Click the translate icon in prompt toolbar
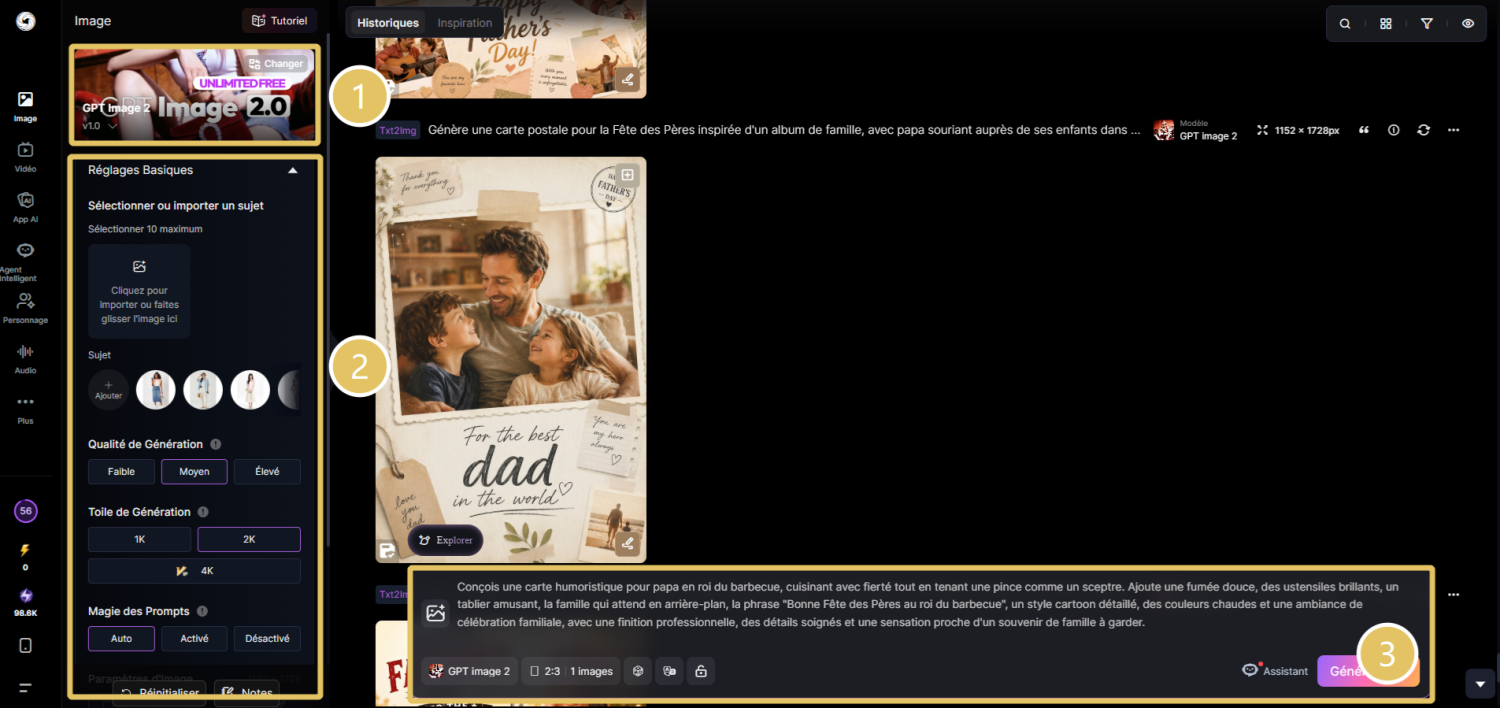The width and height of the screenshot is (1500, 708). (x=669, y=671)
